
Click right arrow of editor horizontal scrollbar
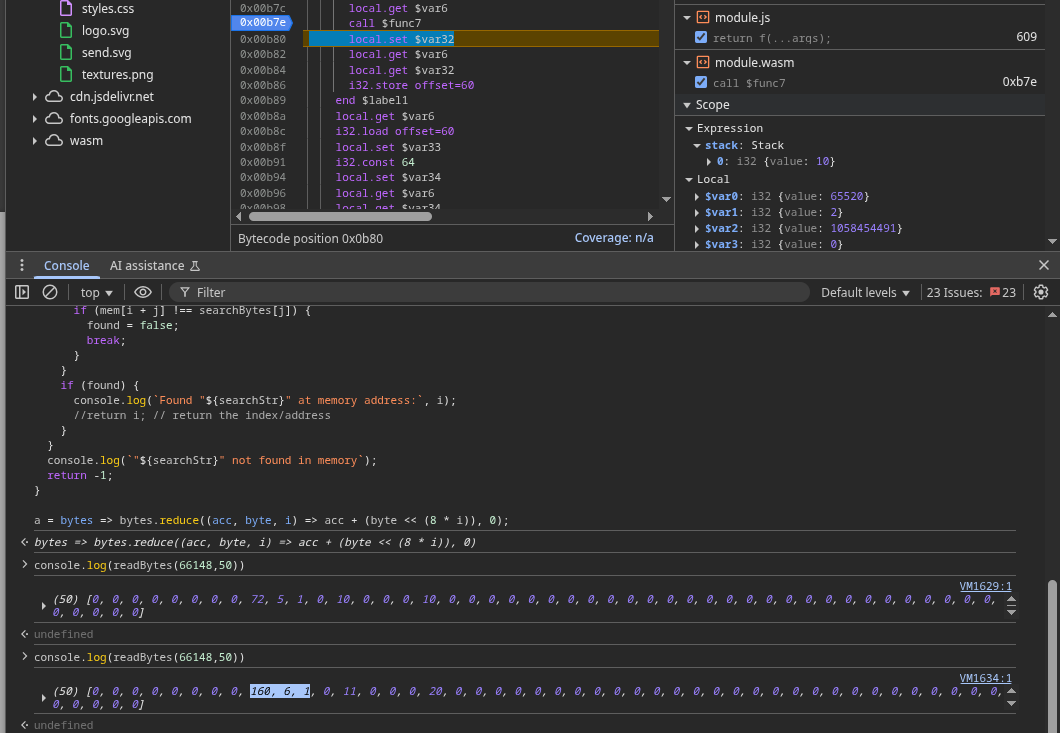click(650, 216)
